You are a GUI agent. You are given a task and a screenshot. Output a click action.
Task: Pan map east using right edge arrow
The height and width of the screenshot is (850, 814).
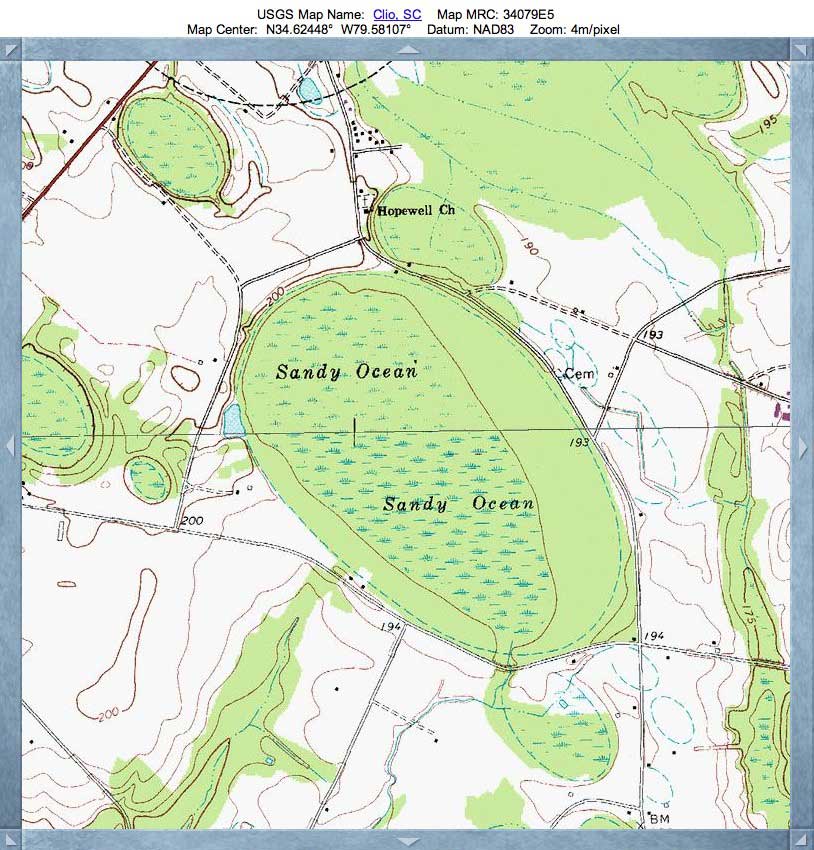click(803, 449)
